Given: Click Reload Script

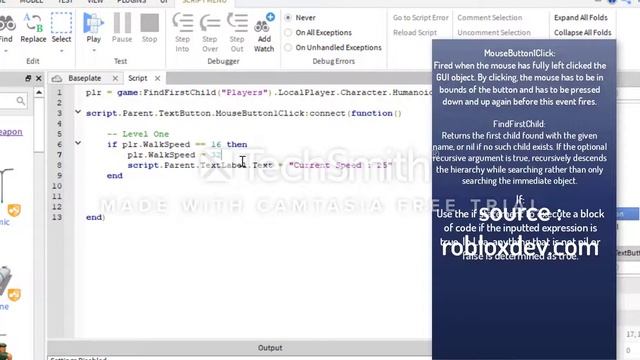Looking at the screenshot, I should [x=415, y=33].
